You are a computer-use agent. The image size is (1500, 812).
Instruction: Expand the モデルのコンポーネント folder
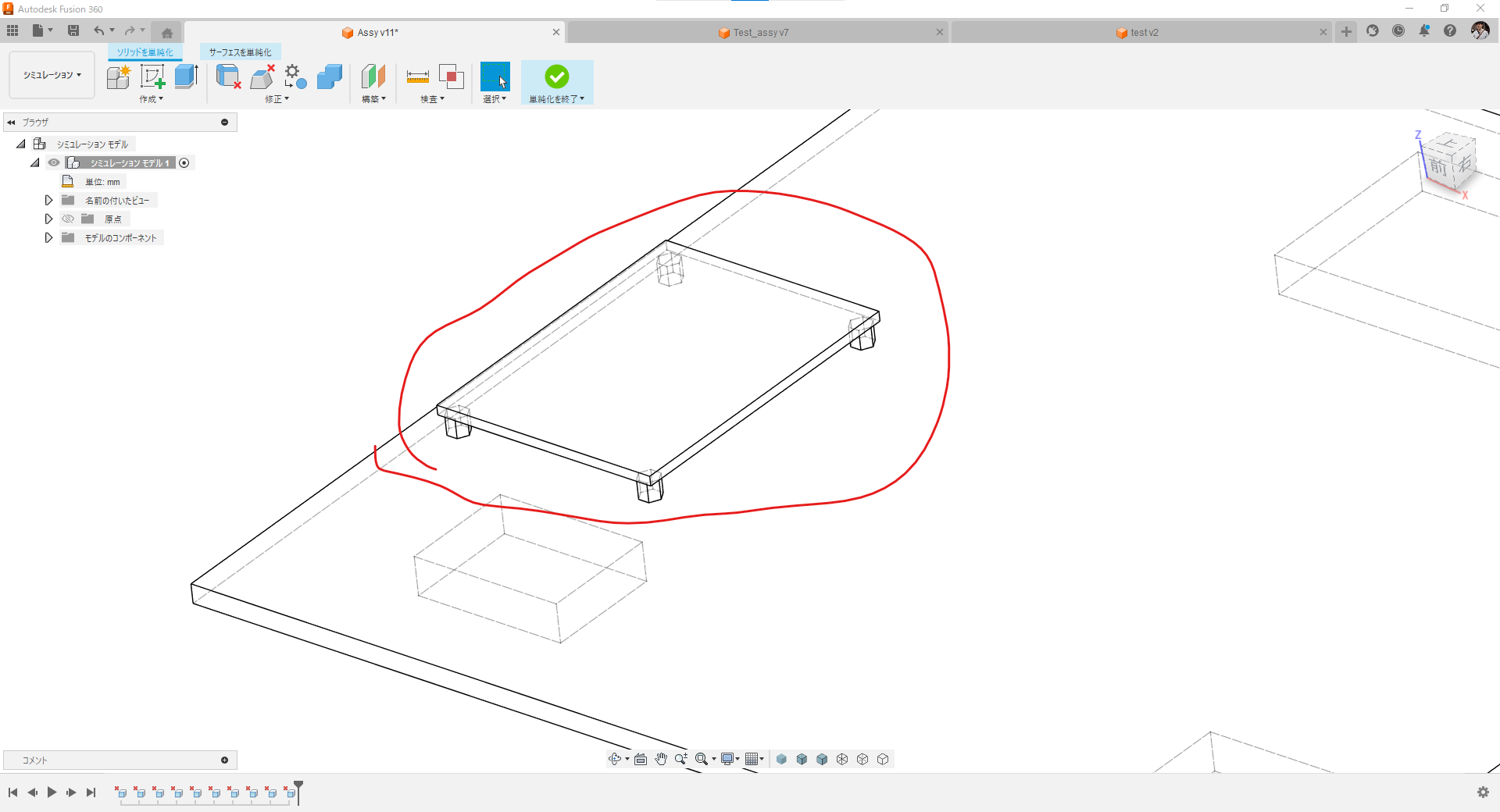tap(48, 238)
